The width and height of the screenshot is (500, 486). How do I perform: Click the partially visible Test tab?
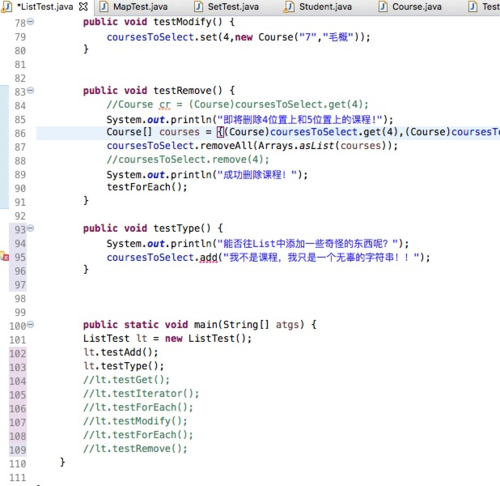(484, 7)
